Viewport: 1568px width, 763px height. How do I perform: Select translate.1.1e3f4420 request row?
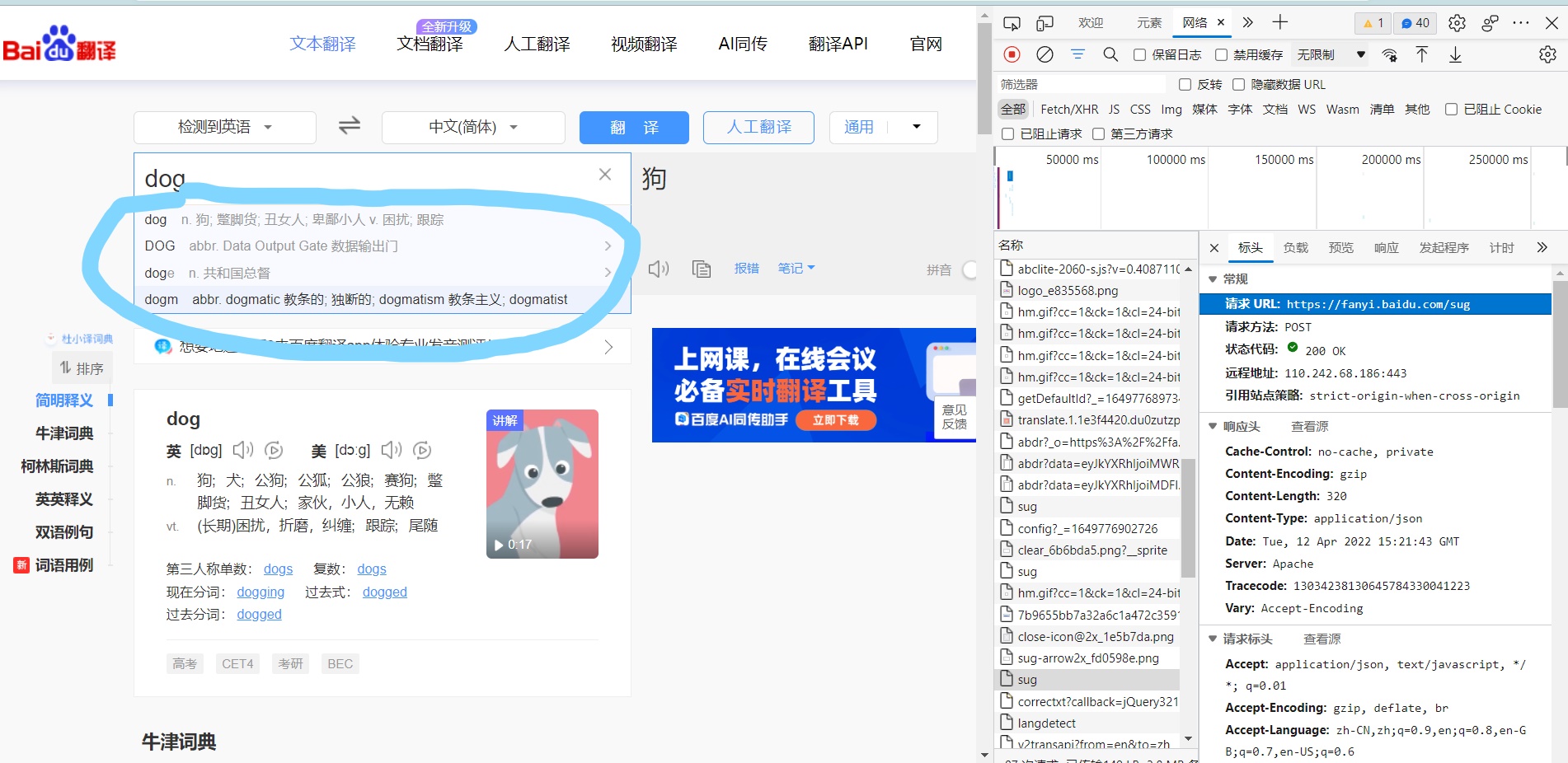click(x=1088, y=420)
